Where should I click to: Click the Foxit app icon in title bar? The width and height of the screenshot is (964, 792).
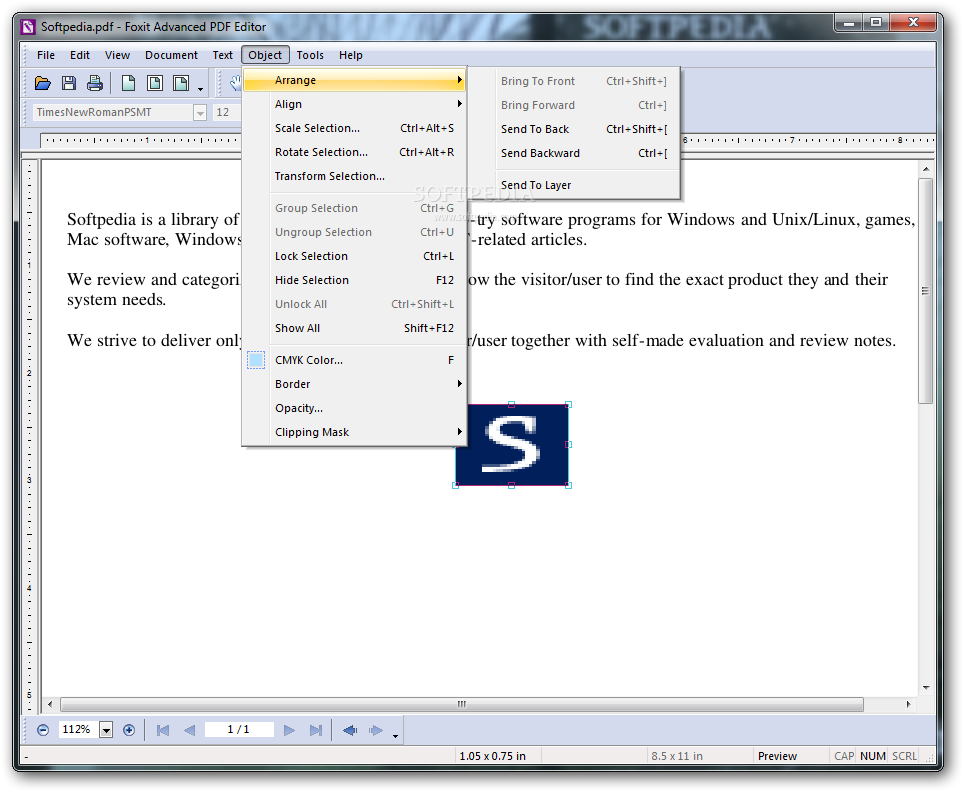point(28,26)
